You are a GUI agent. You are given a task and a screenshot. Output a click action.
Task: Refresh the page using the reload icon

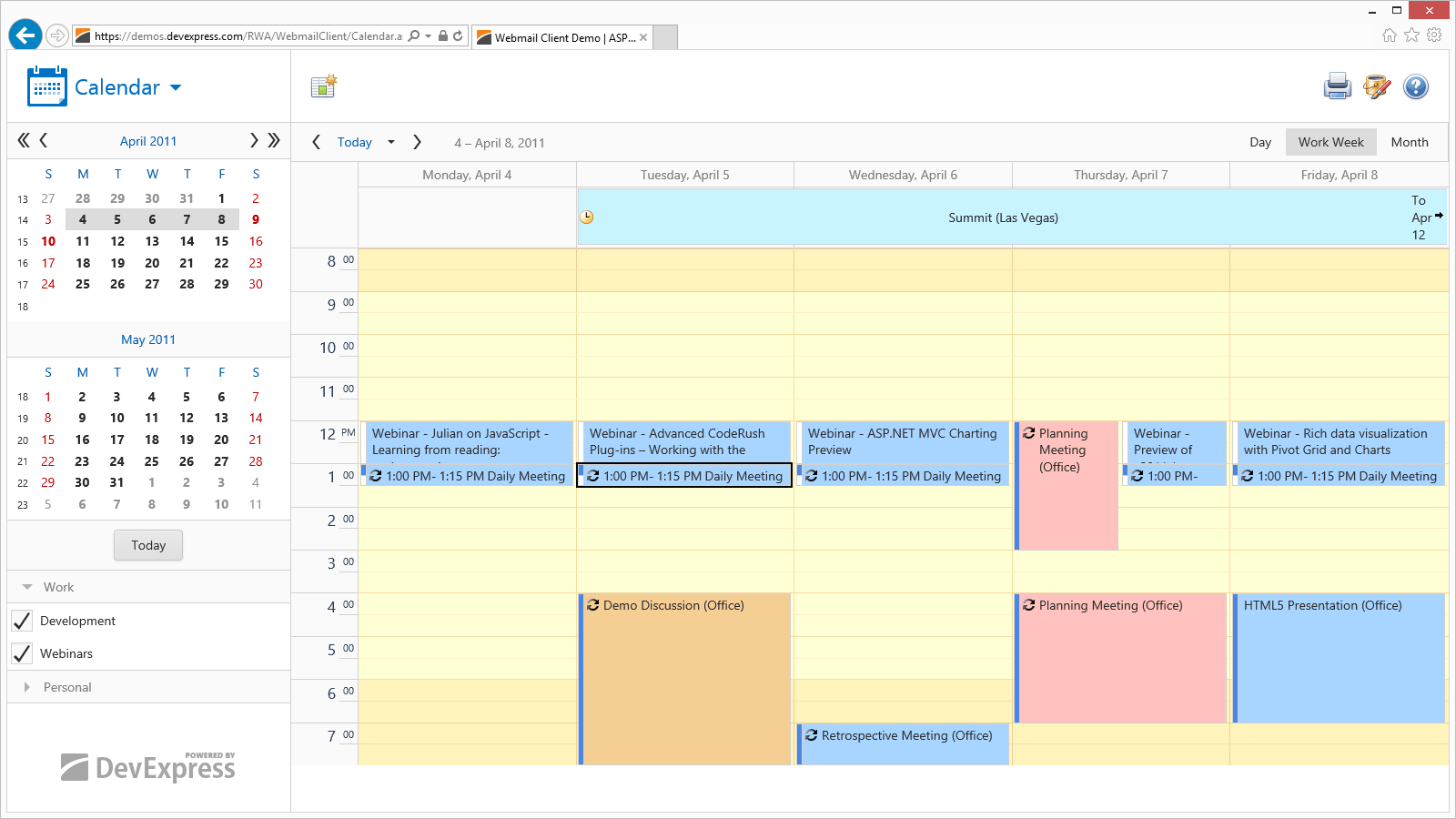pyautogui.click(x=458, y=36)
